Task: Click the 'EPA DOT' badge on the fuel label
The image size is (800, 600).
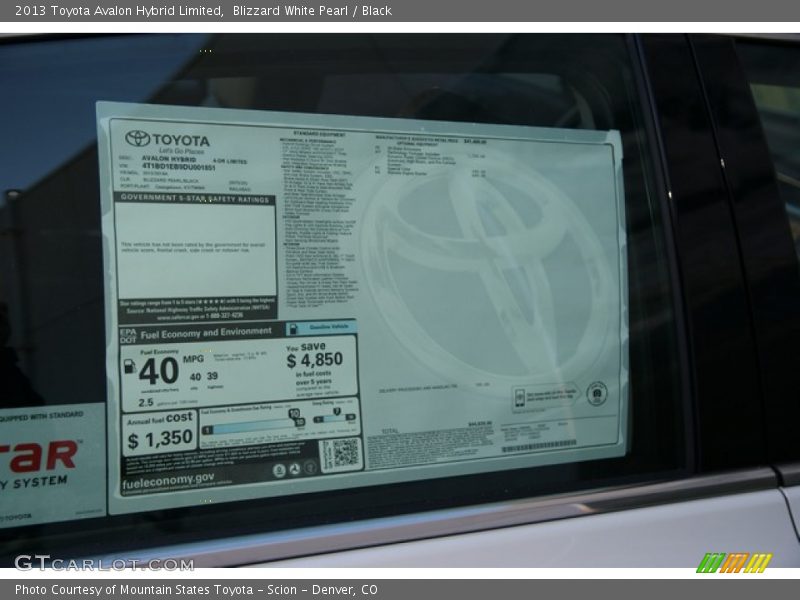Action: (128, 336)
